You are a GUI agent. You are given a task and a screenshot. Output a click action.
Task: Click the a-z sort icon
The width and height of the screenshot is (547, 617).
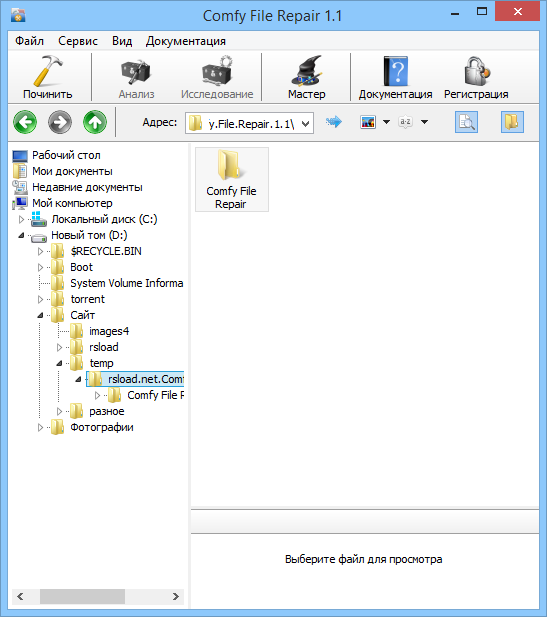coord(405,122)
